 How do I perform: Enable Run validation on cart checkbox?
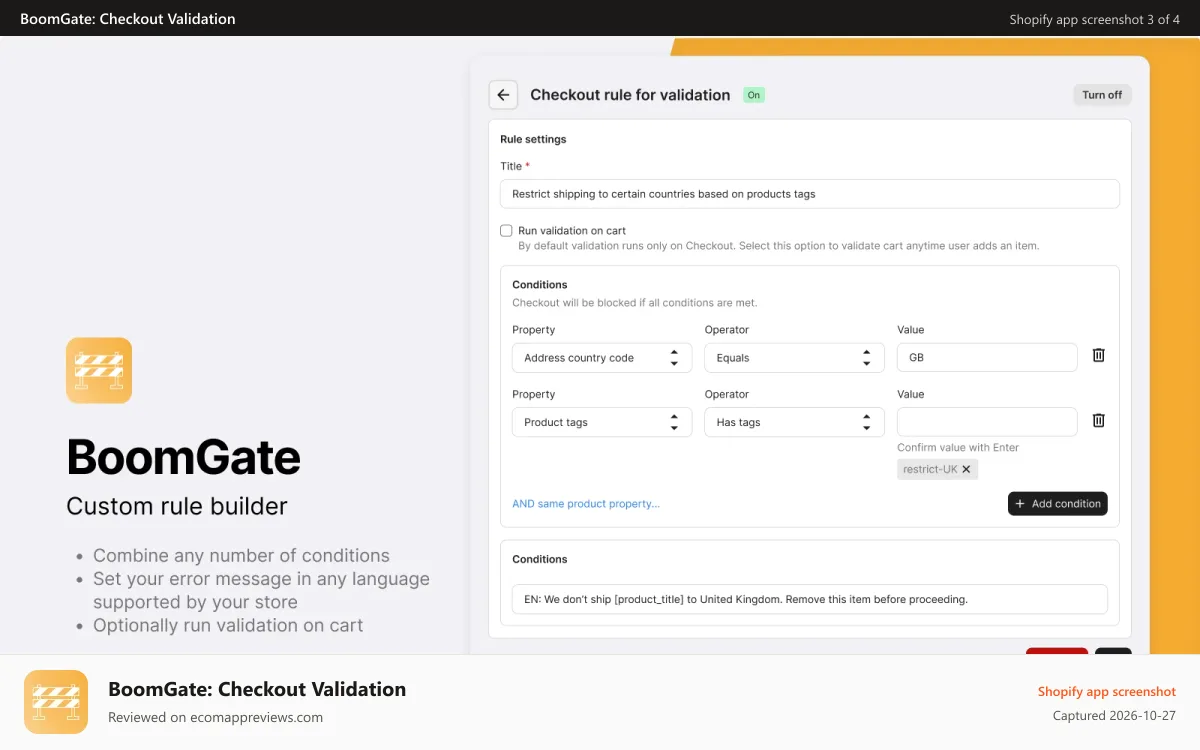pyautogui.click(x=506, y=231)
